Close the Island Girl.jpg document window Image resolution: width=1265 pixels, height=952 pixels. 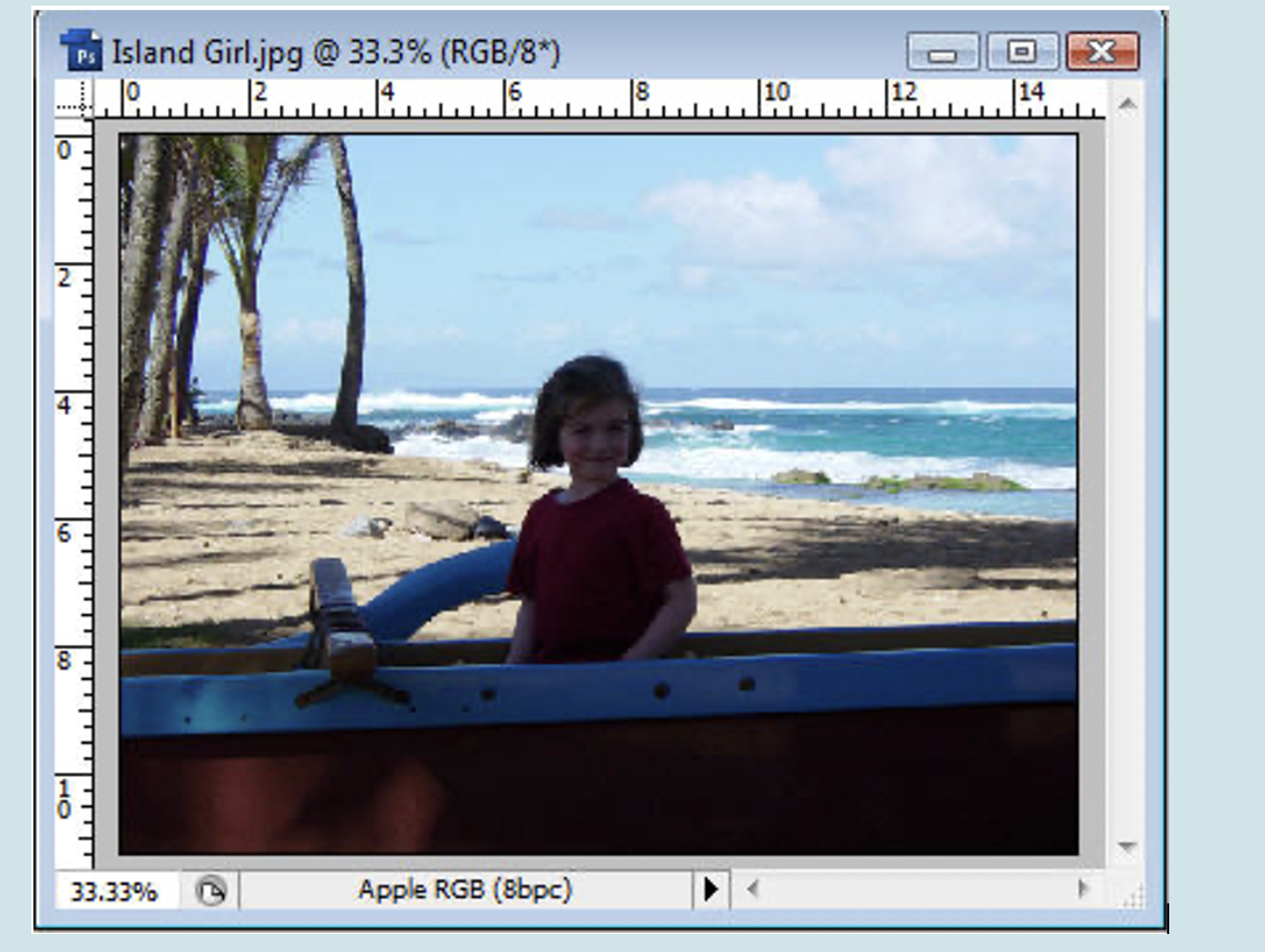pyautogui.click(x=1101, y=52)
